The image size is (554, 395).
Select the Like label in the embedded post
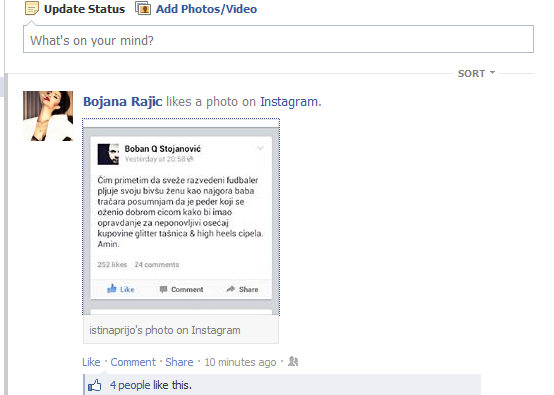click(x=127, y=289)
